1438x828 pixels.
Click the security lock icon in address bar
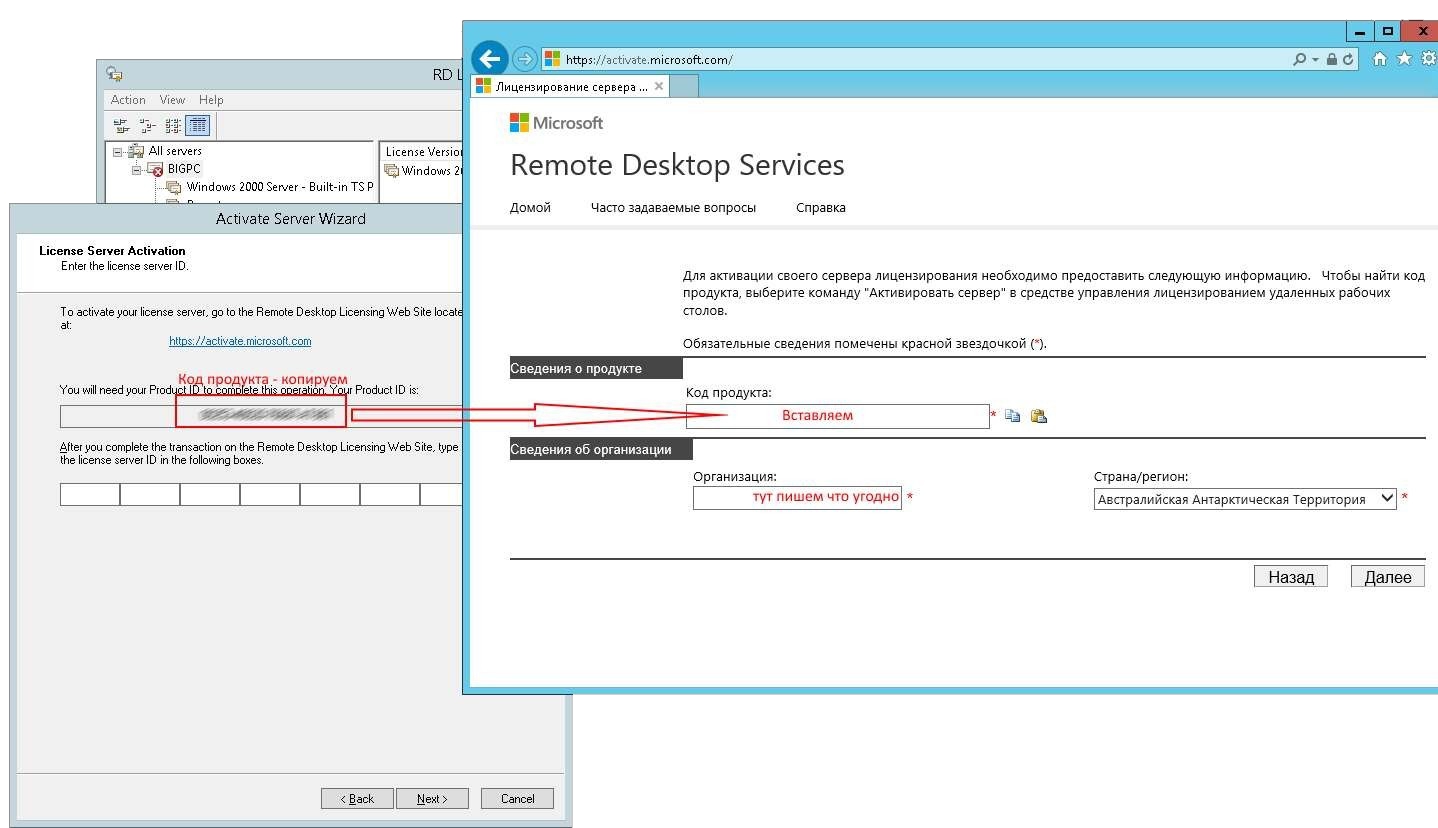[x=1331, y=60]
